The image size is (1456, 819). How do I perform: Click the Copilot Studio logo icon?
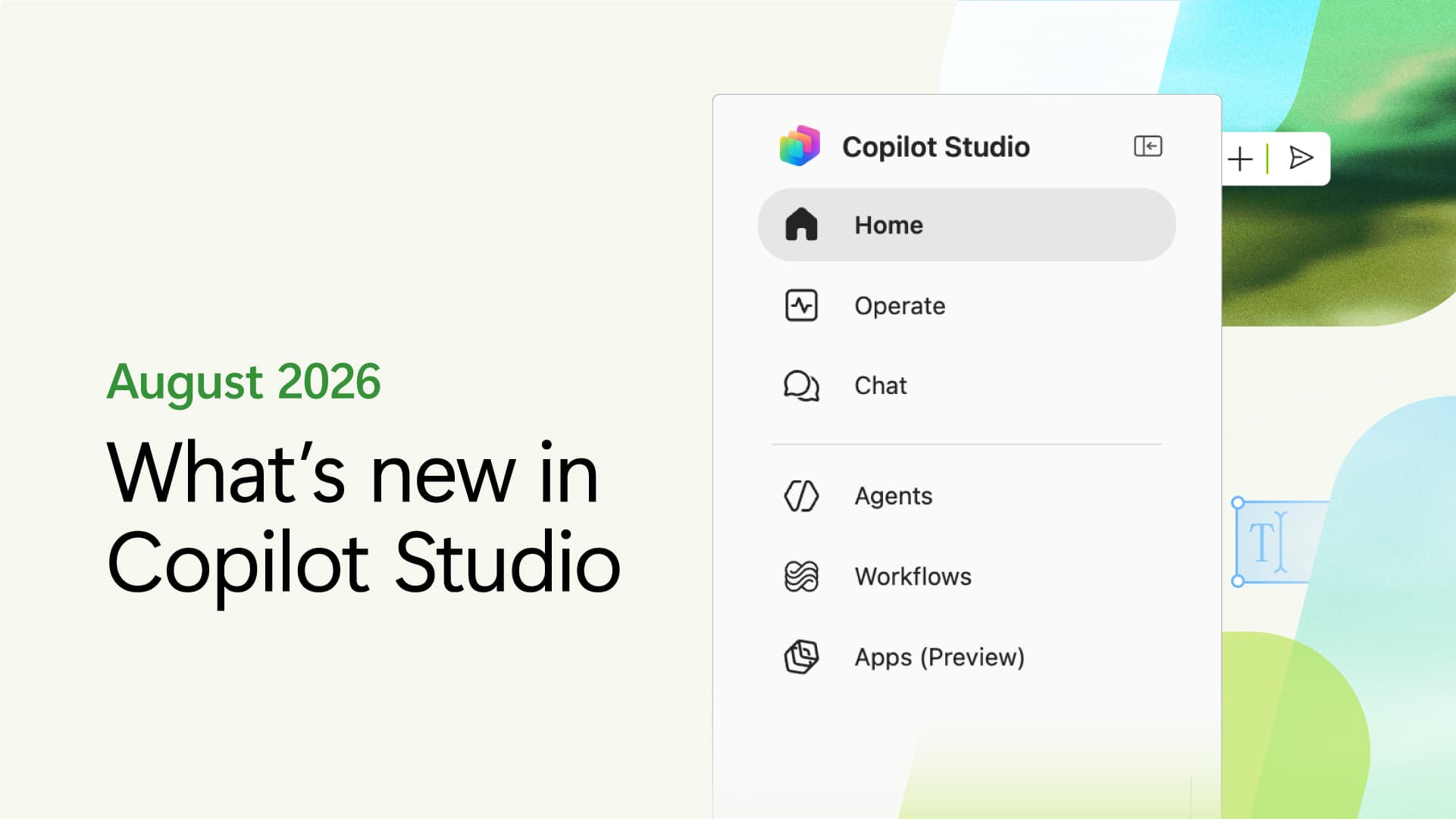point(800,145)
